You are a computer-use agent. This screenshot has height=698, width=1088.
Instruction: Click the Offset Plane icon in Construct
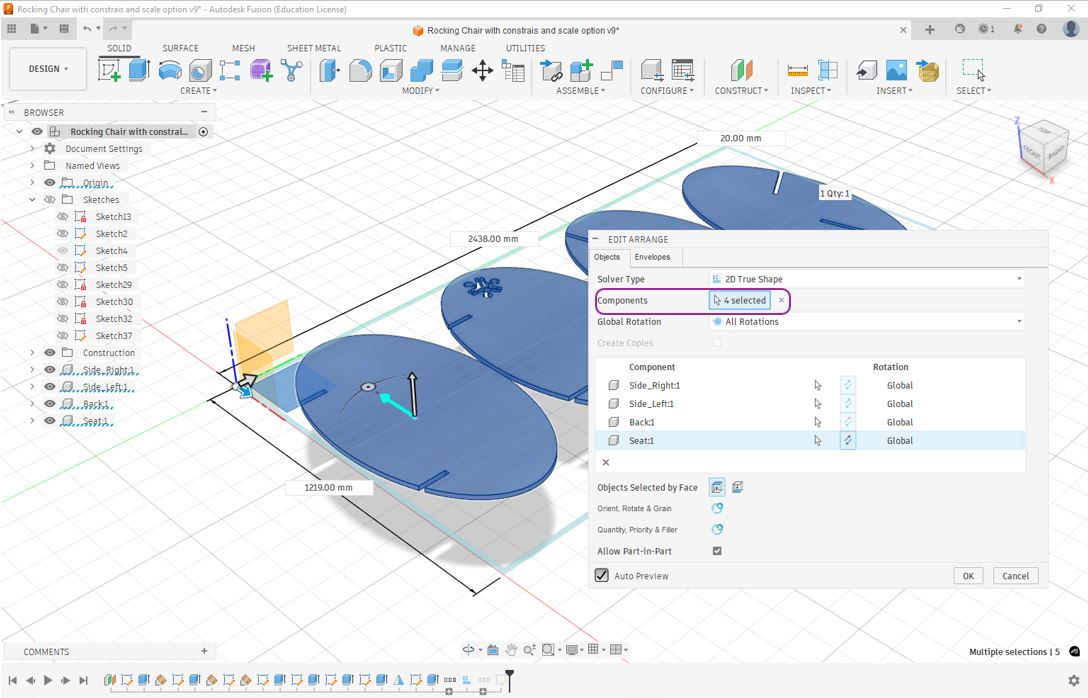pyautogui.click(x=741, y=70)
